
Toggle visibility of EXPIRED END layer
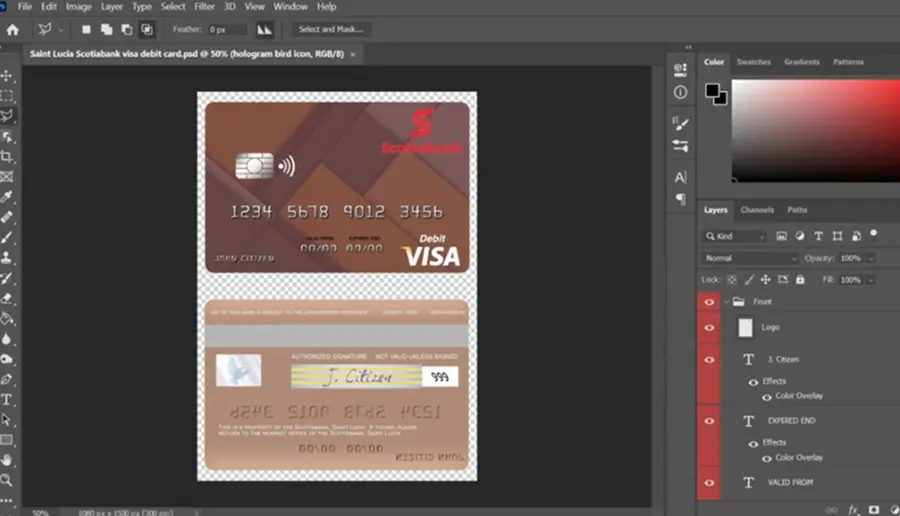click(x=709, y=421)
